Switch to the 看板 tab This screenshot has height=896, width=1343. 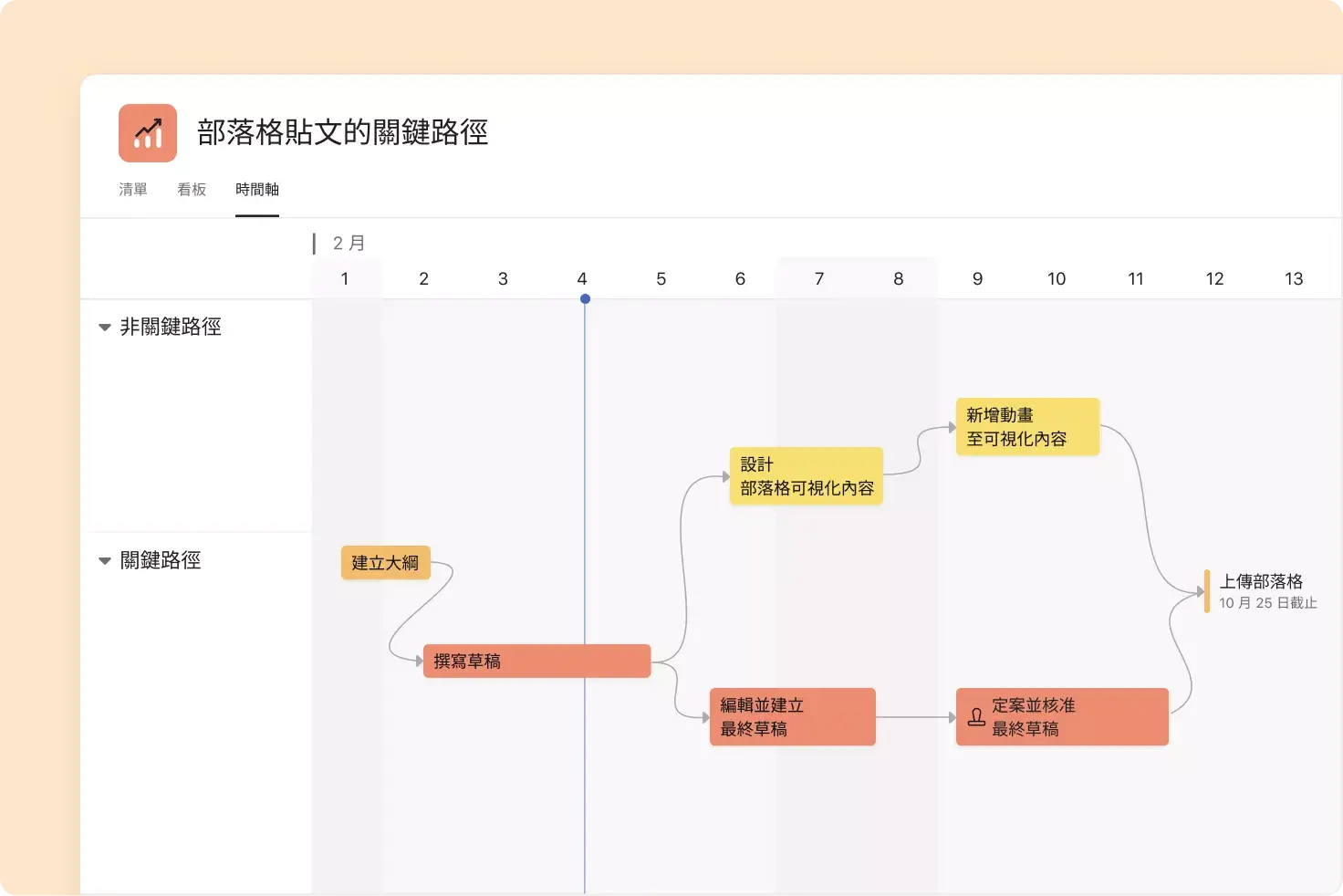[192, 189]
